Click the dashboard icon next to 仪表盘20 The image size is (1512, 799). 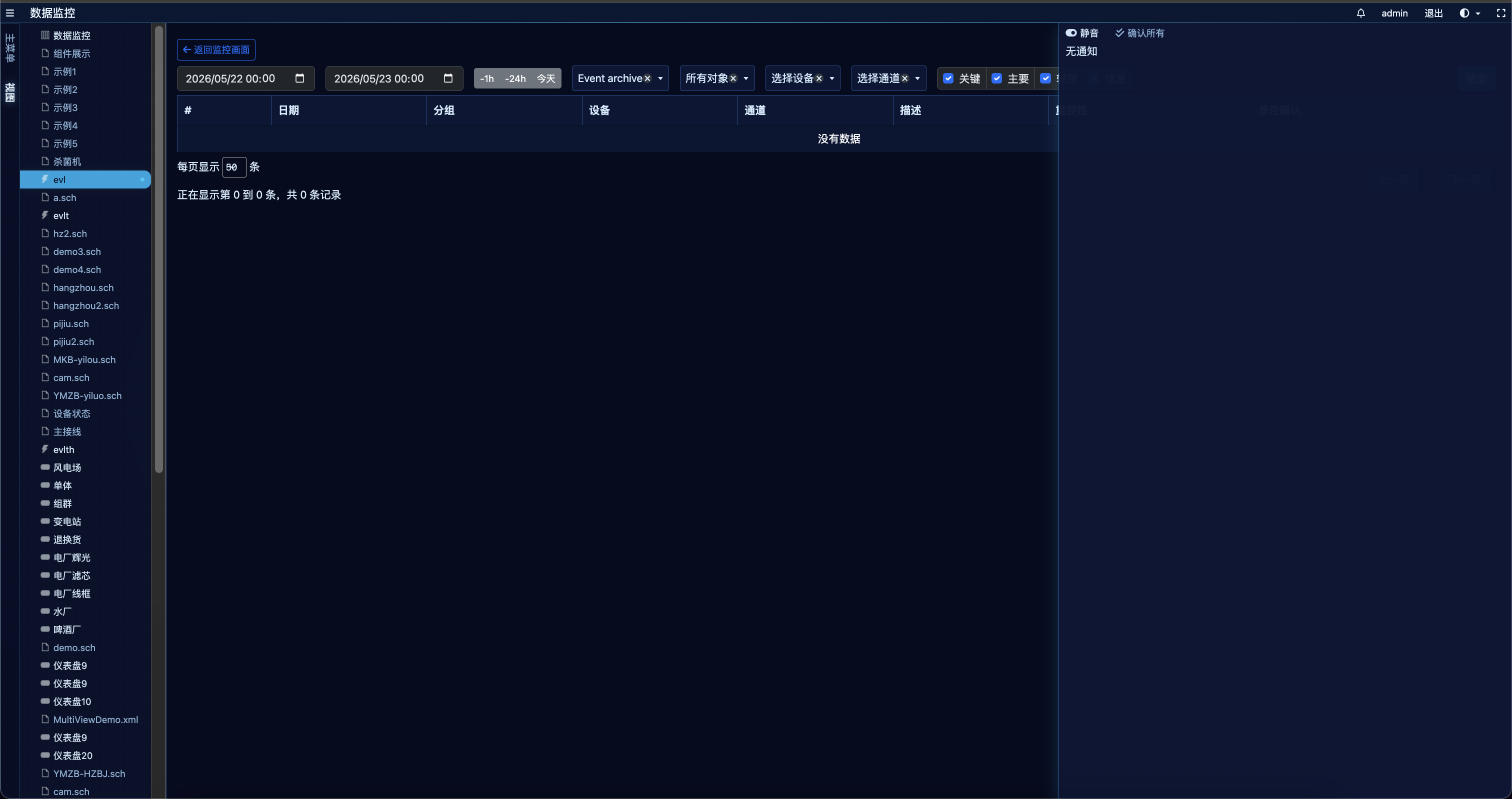45,755
